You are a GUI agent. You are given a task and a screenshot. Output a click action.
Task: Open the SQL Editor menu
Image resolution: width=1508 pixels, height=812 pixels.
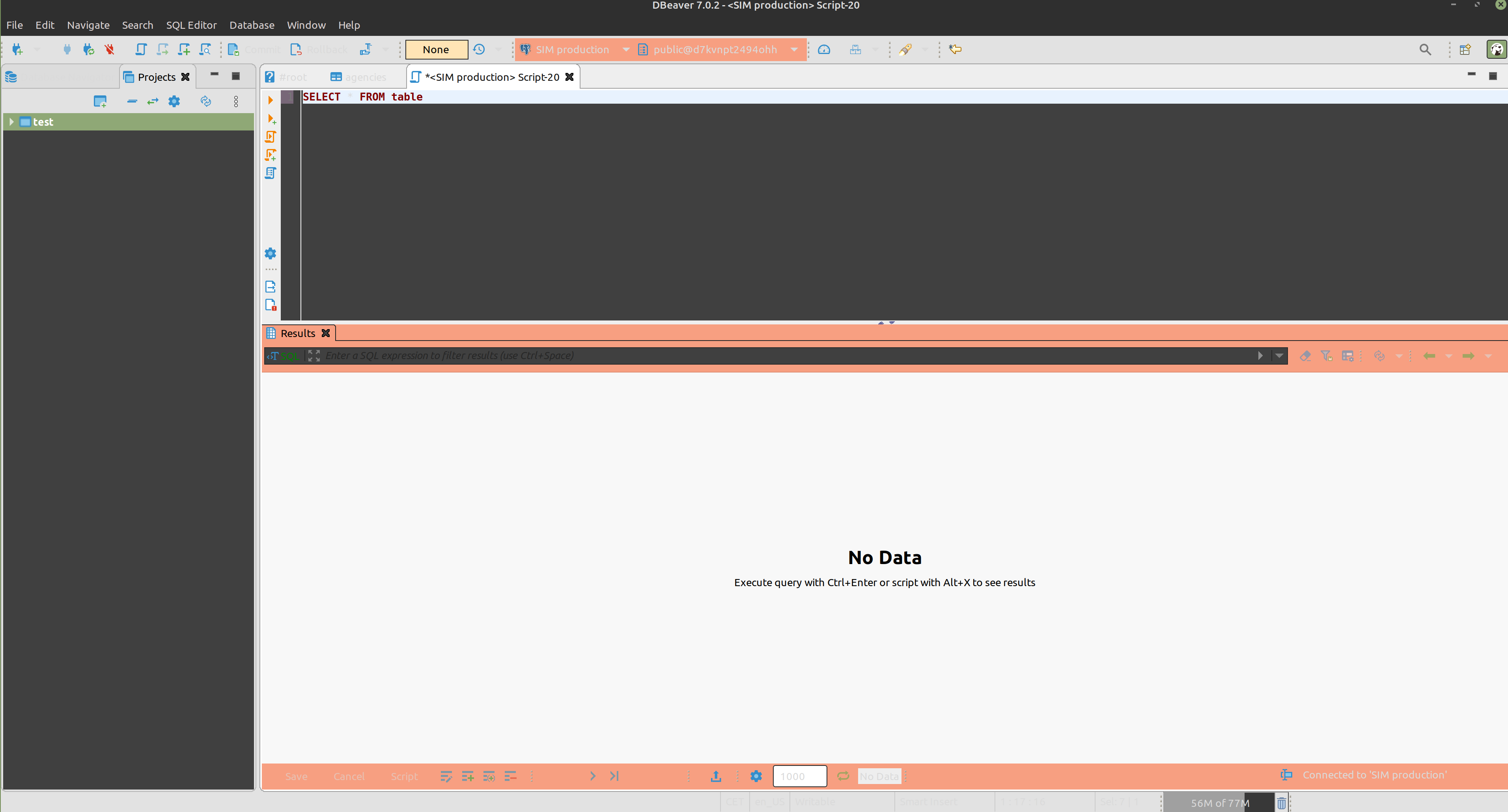coord(191,25)
